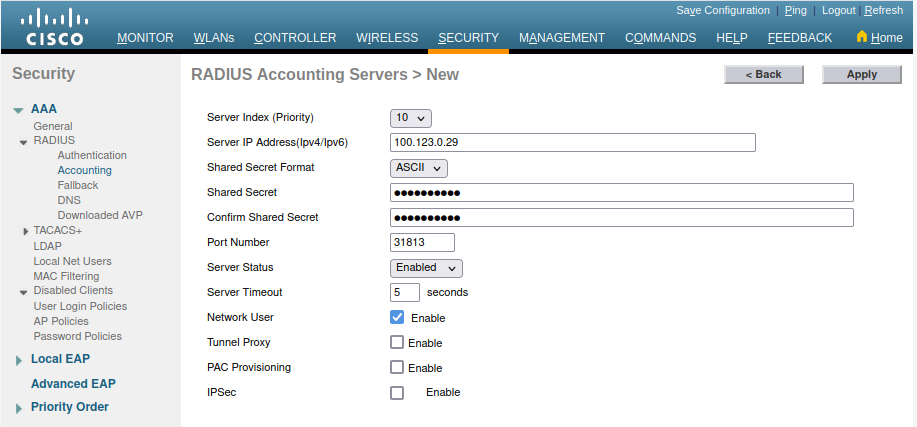917x427 pixels.
Task: Collapse the RADIUS tree arrow
Action: click(24, 142)
